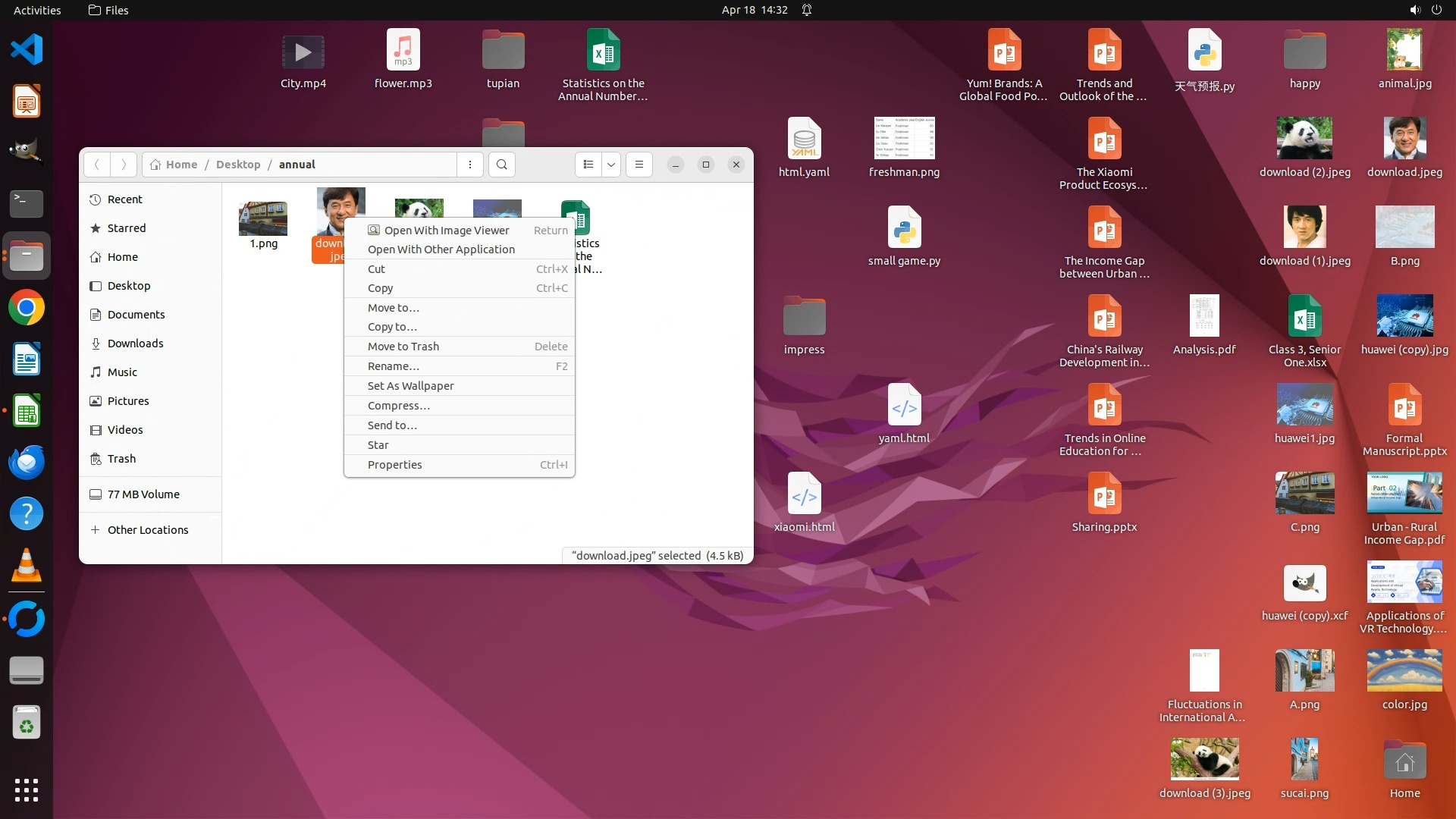Click Move to Trash in context menu
Viewport: 1456px width, 819px height.
click(x=403, y=347)
